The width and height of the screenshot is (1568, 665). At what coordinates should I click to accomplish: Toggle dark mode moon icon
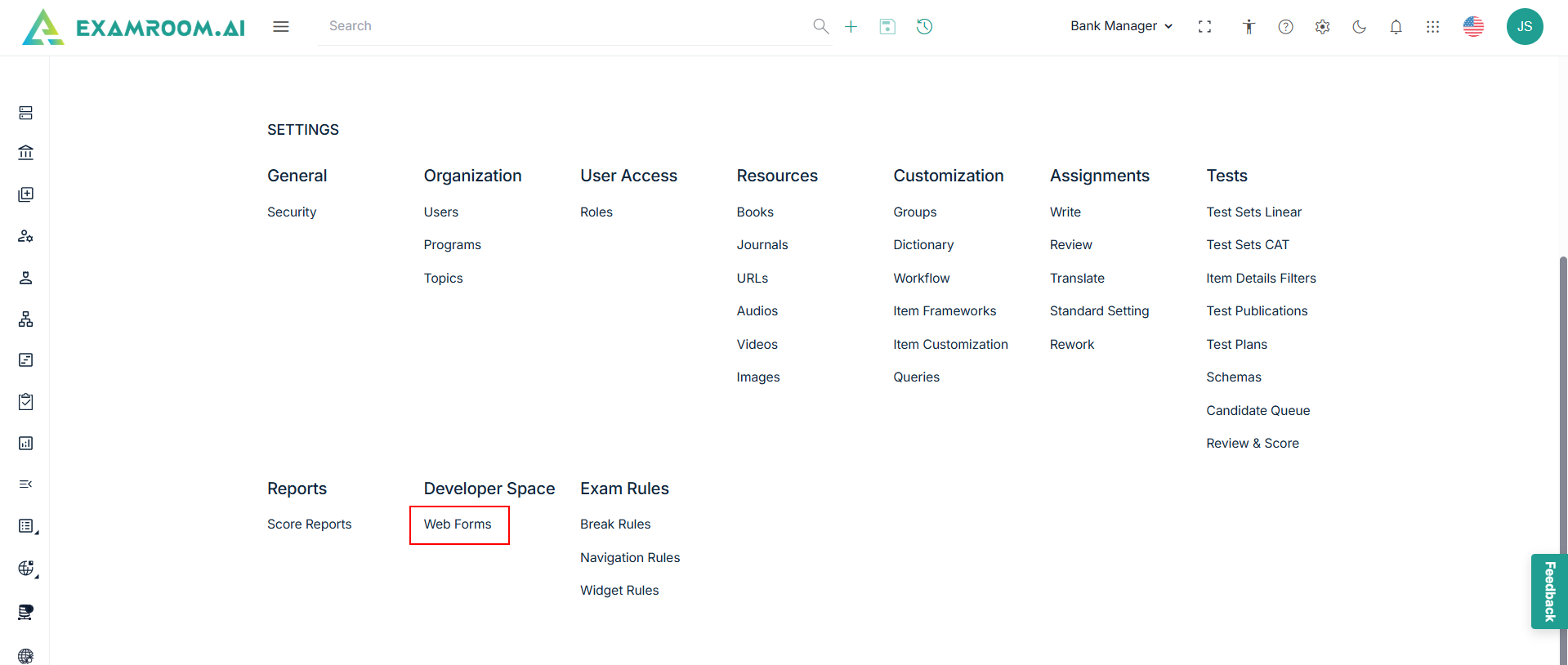pos(1359,27)
